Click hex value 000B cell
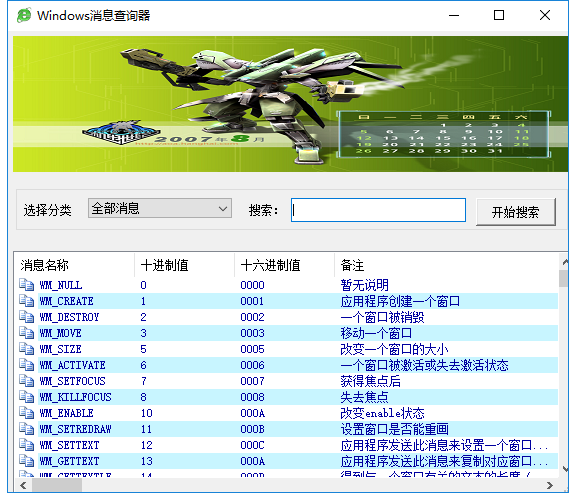The height and width of the screenshot is (500, 576). coord(252,429)
